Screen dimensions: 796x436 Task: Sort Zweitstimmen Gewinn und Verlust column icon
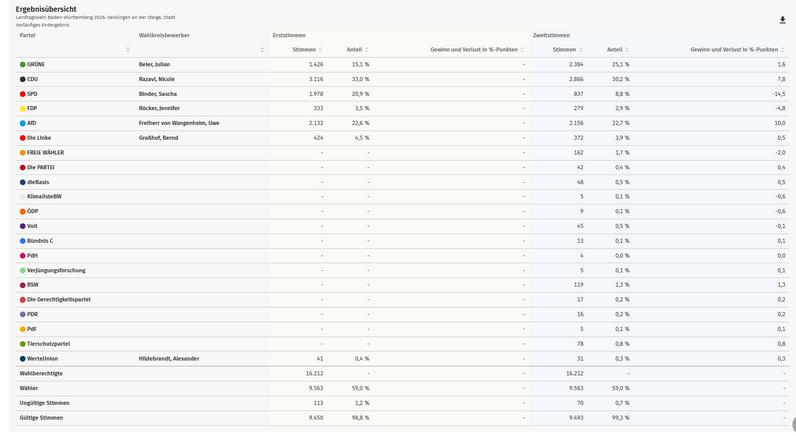[782, 49]
